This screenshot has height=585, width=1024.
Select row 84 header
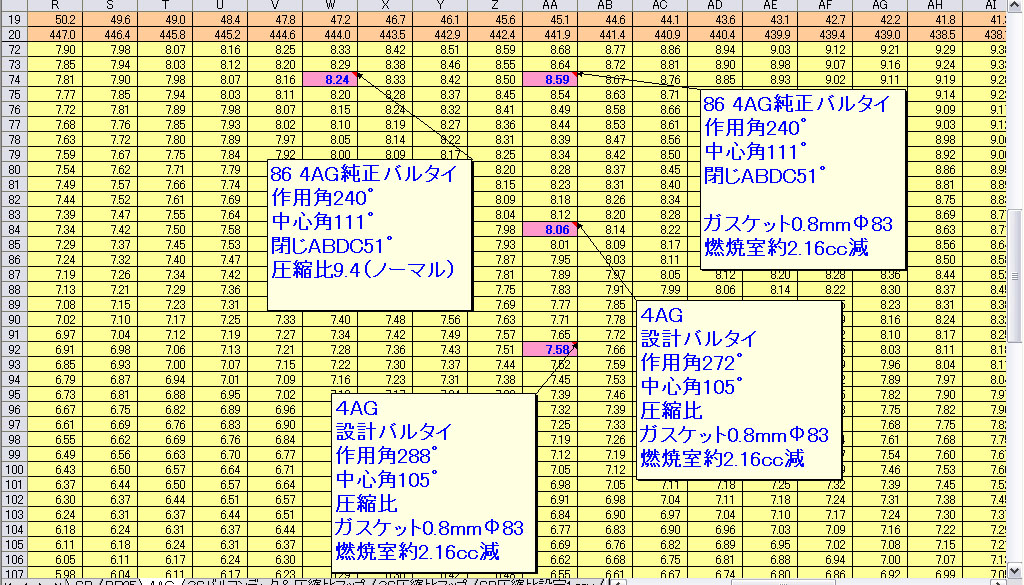(x=16, y=230)
